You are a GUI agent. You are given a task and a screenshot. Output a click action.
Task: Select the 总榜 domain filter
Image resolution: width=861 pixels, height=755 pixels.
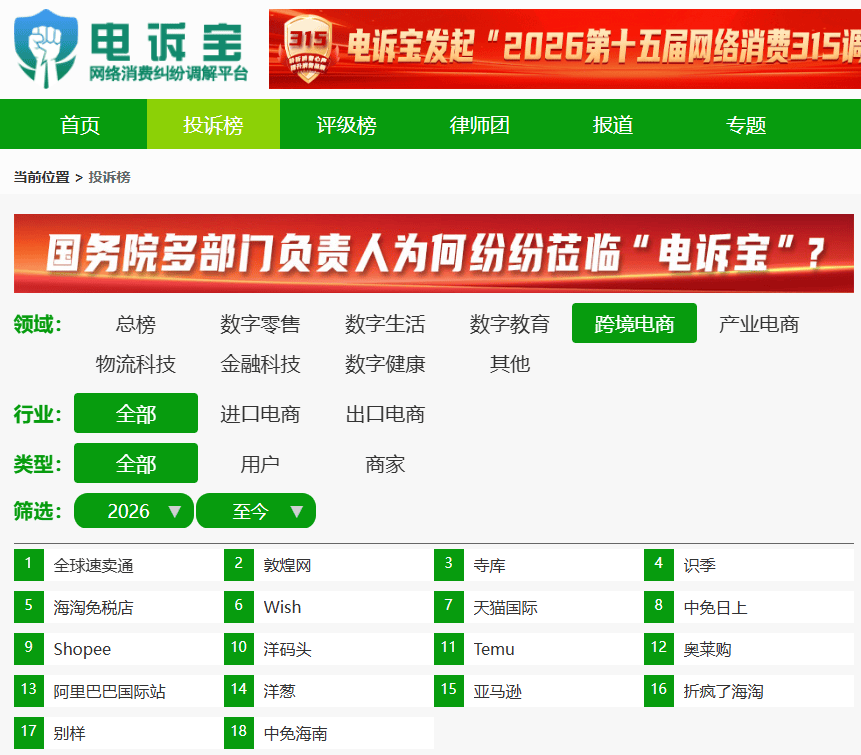coord(136,323)
